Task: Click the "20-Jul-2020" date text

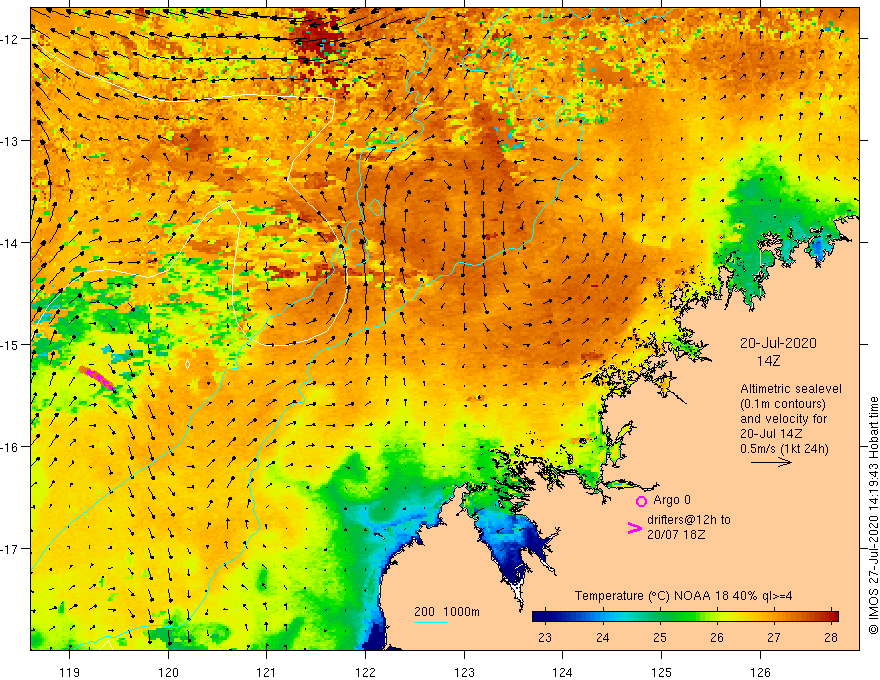Action: click(778, 343)
